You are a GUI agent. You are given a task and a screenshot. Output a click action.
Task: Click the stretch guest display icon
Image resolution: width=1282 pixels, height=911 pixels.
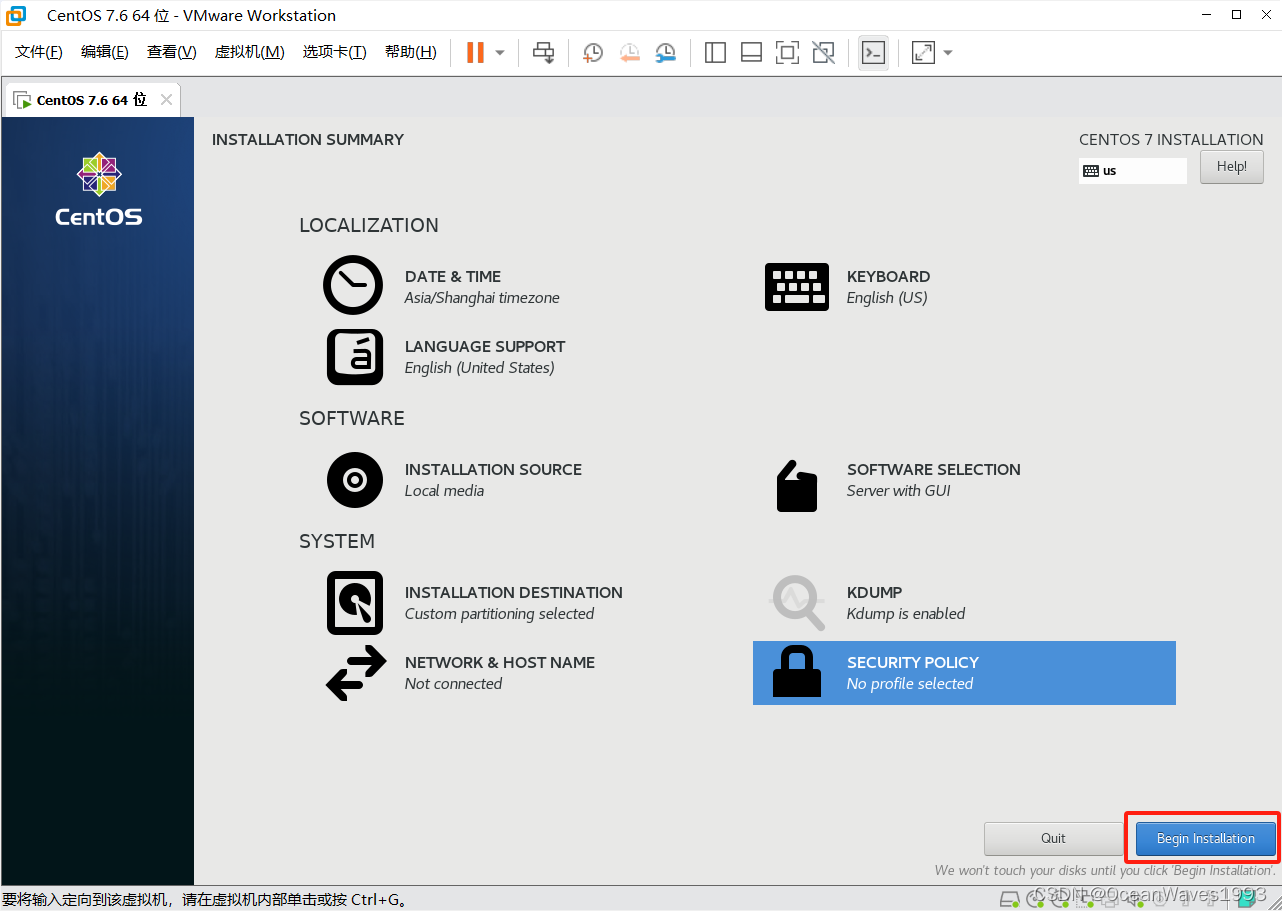[923, 52]
